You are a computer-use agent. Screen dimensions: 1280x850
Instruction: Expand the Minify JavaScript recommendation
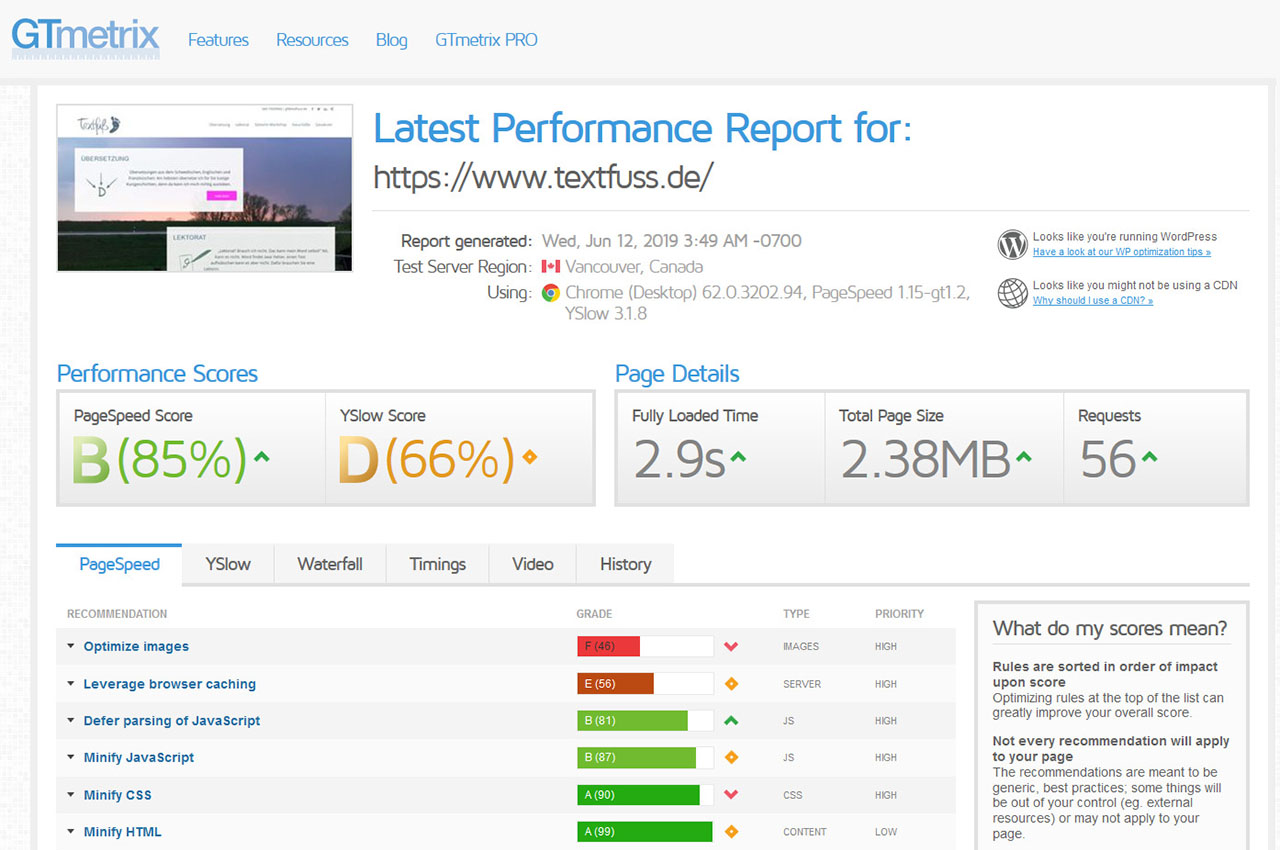coord(138,758)
